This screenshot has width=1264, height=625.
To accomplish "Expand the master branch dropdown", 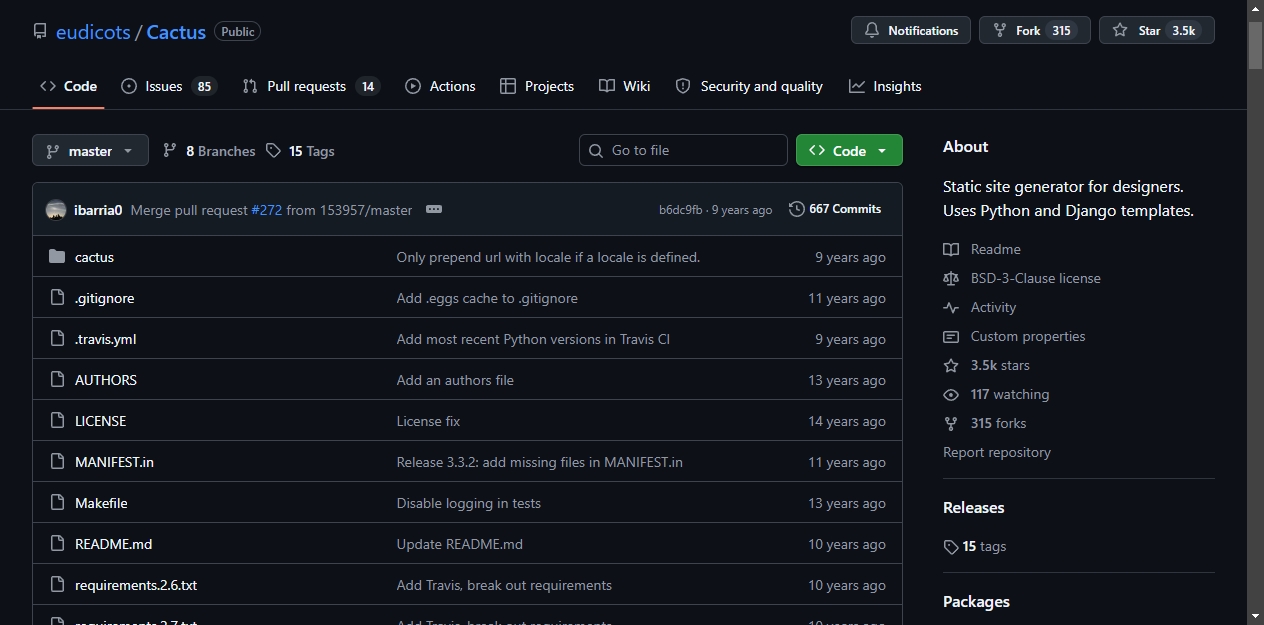I will click(90, 150).
